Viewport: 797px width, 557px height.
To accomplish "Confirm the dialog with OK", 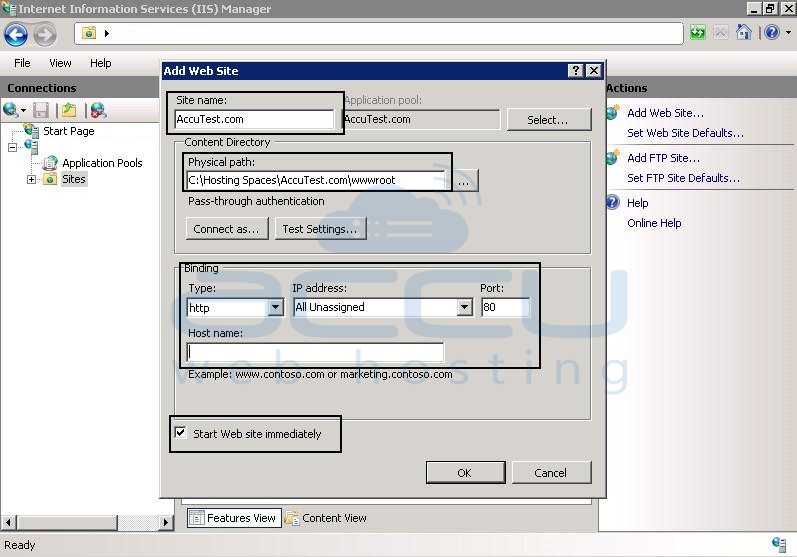I will click(465, 473).
